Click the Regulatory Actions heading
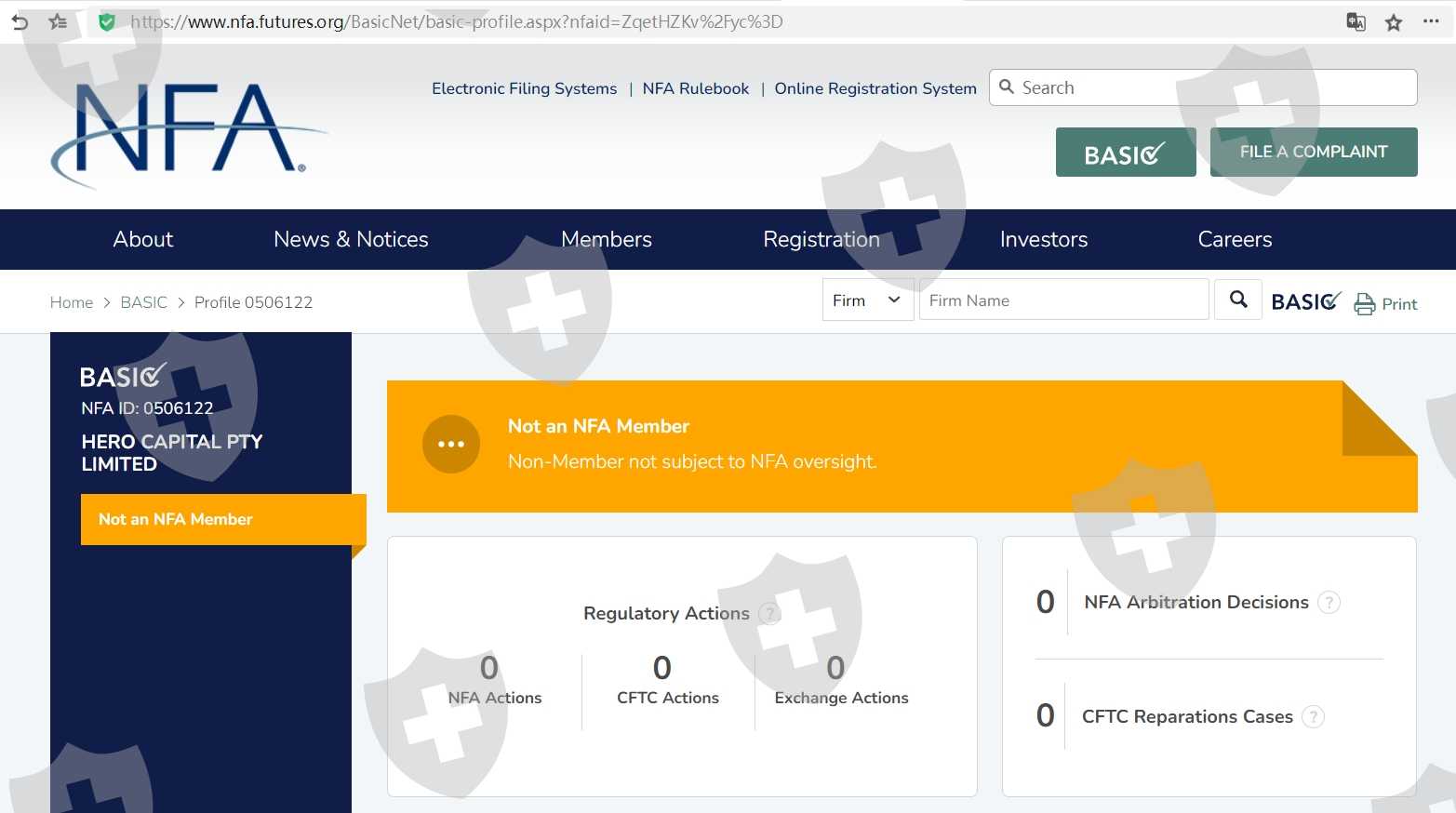This screenshot has width=1456, height=813. pyautogui.click(x=666, y=613)
